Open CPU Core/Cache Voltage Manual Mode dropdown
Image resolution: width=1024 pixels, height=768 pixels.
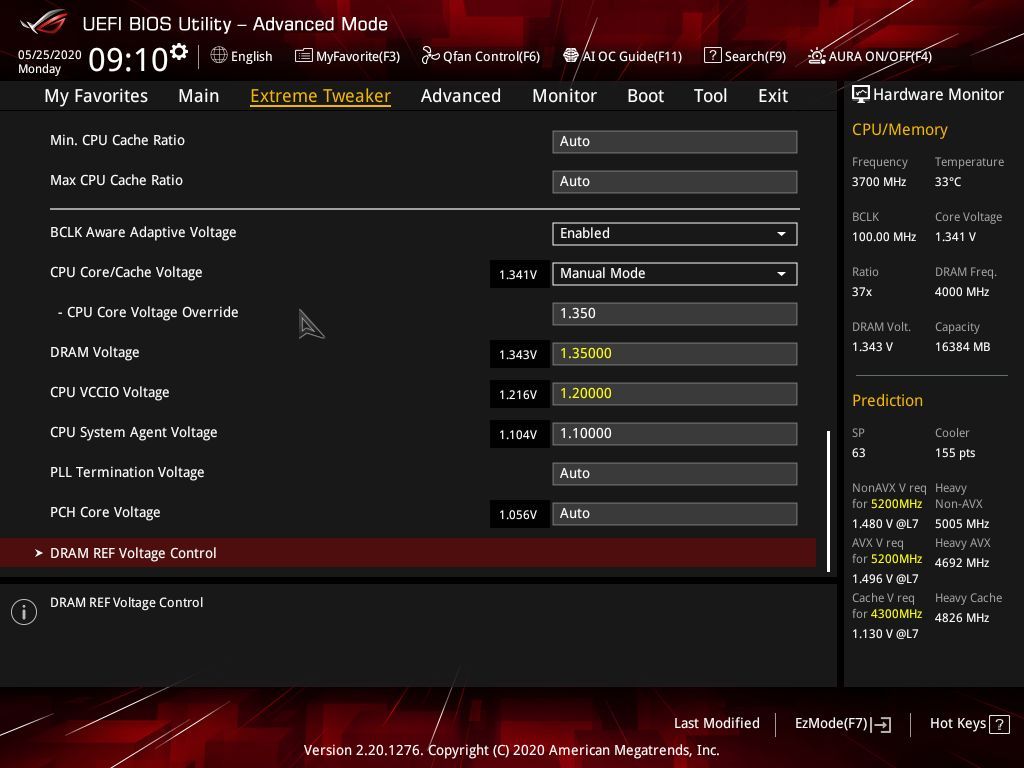click(x=675, y=274)
